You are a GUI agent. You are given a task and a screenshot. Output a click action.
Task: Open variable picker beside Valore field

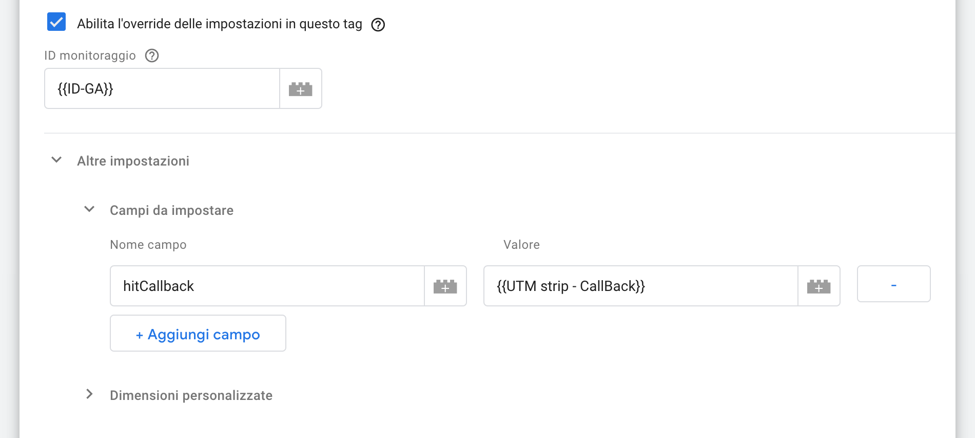point(818,286)
